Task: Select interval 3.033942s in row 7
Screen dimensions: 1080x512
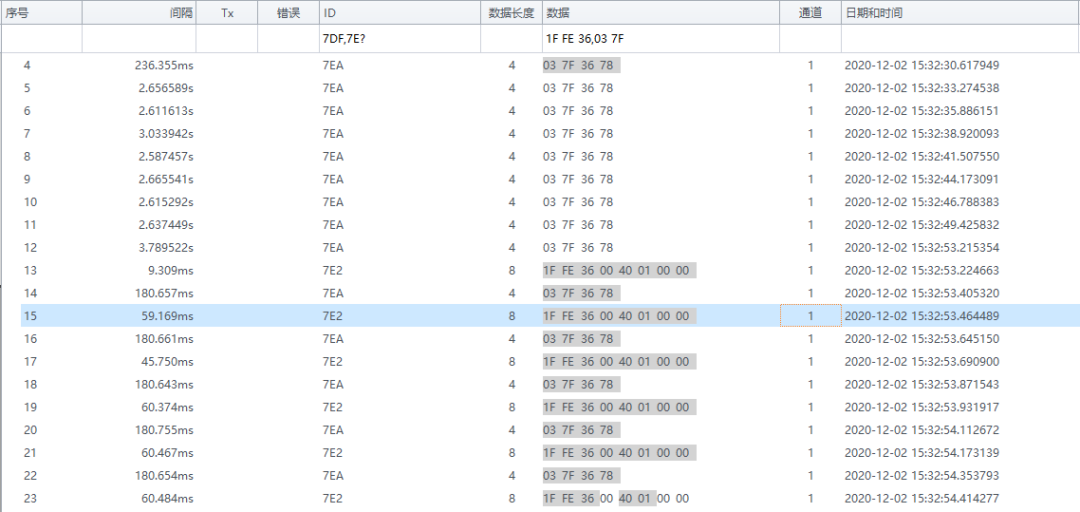Action: pyautogui.click(x=164, y=134)
